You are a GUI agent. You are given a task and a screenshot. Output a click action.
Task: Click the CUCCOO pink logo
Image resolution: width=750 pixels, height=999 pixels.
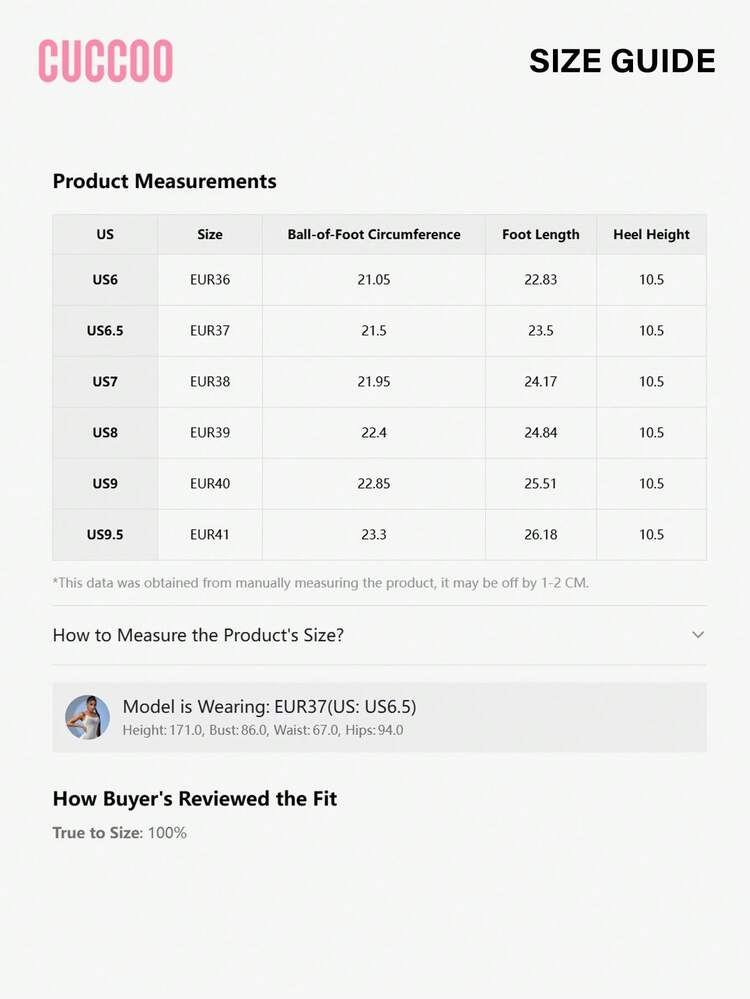pos(106,61)
